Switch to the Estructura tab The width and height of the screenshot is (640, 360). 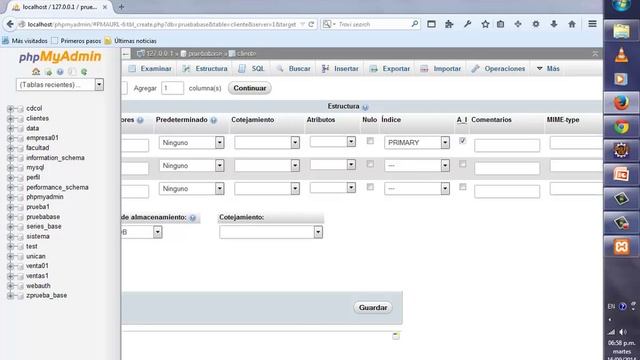[x=205, y=69]
